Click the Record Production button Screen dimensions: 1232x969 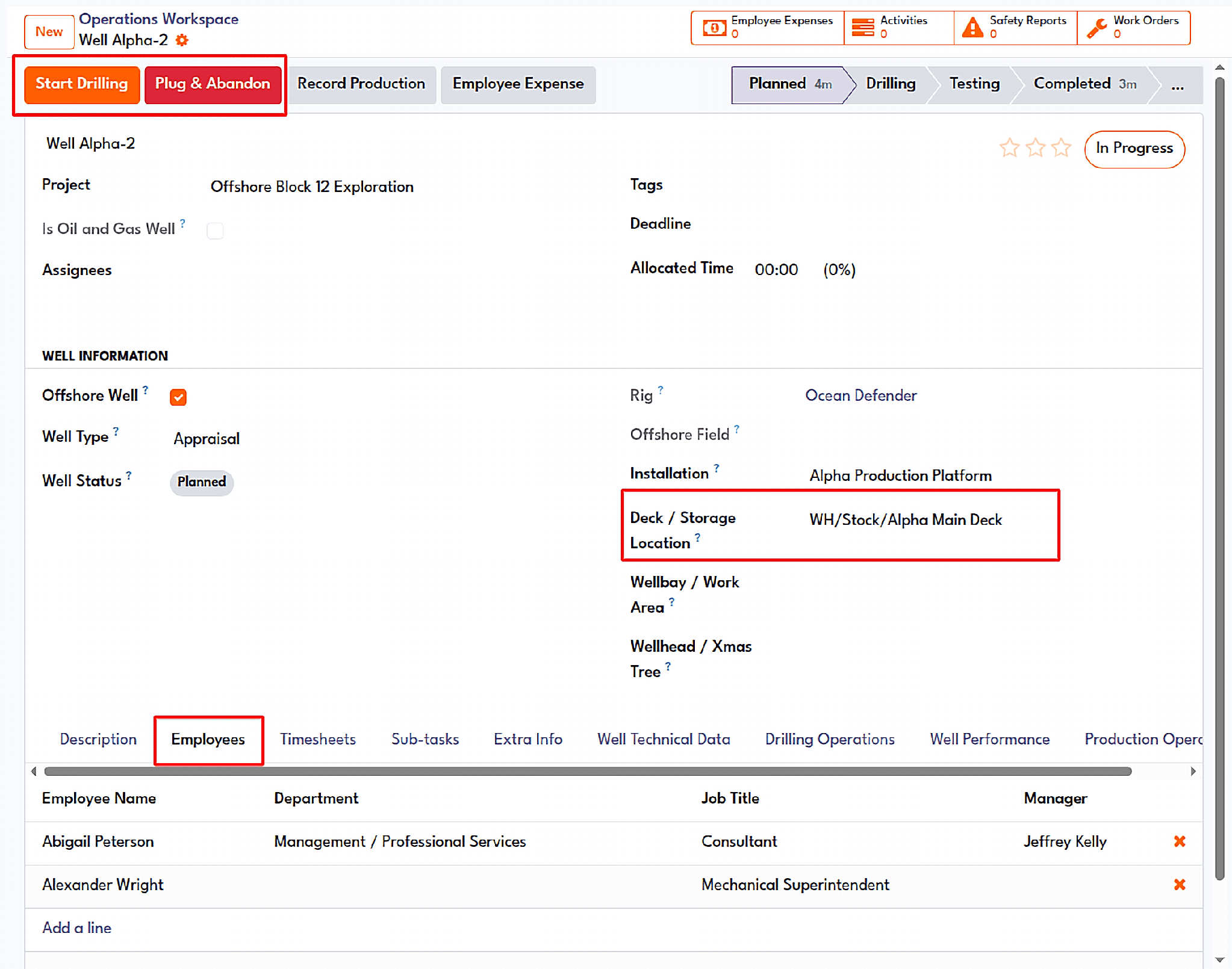[x=361, y=84]
